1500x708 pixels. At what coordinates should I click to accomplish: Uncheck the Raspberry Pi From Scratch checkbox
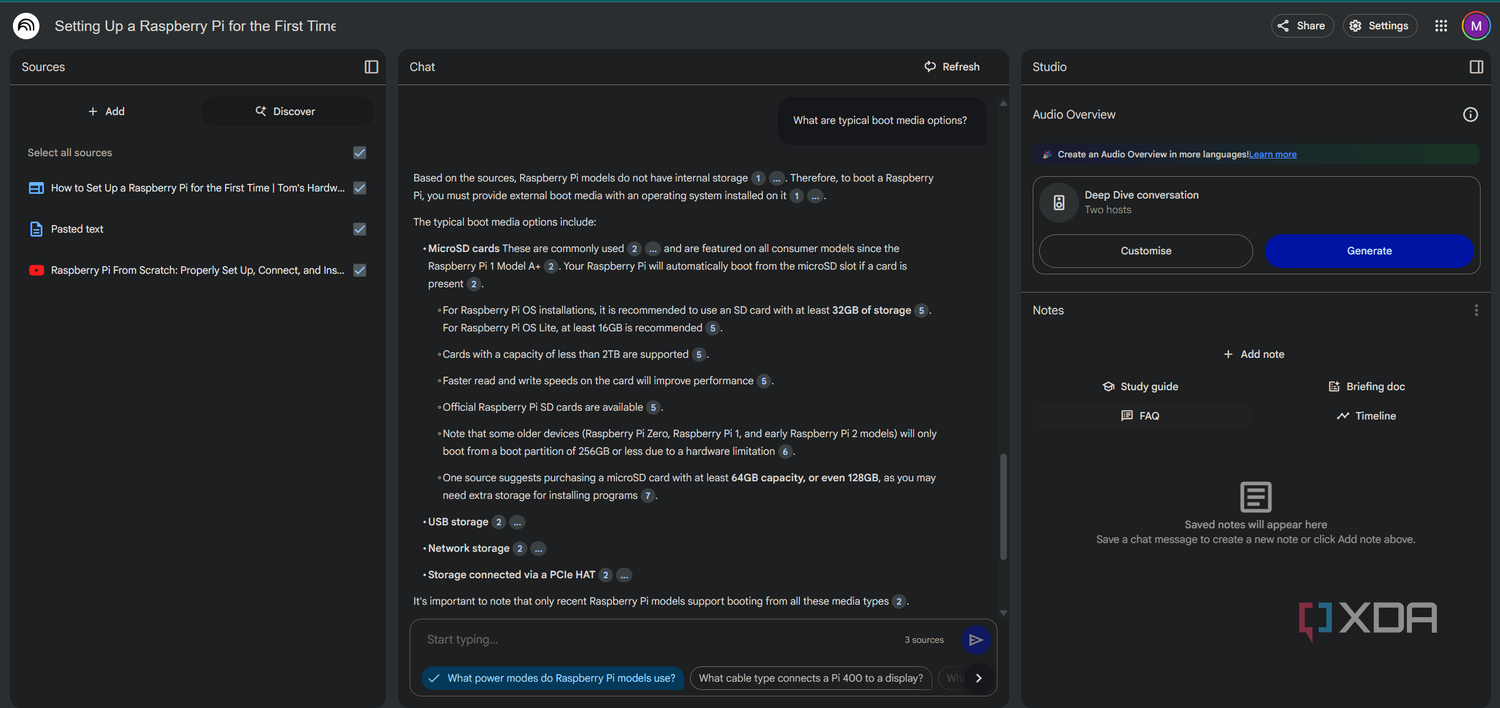(x=360, y=270)
